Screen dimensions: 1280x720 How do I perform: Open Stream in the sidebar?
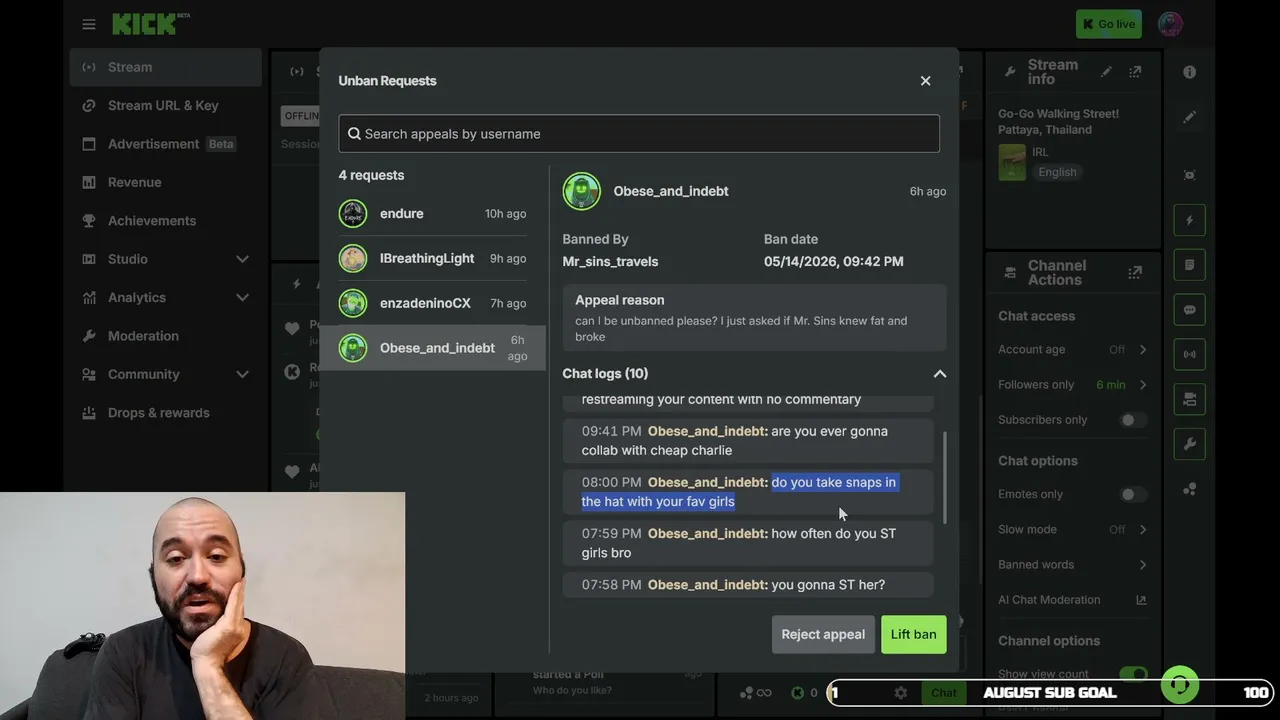(166, 67)
